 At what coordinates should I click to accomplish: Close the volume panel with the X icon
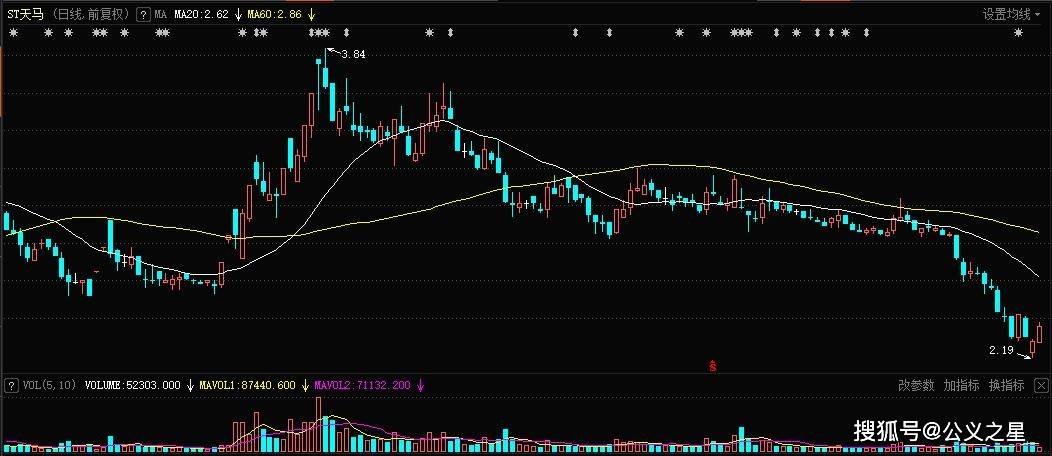[x=1042, y=385]
